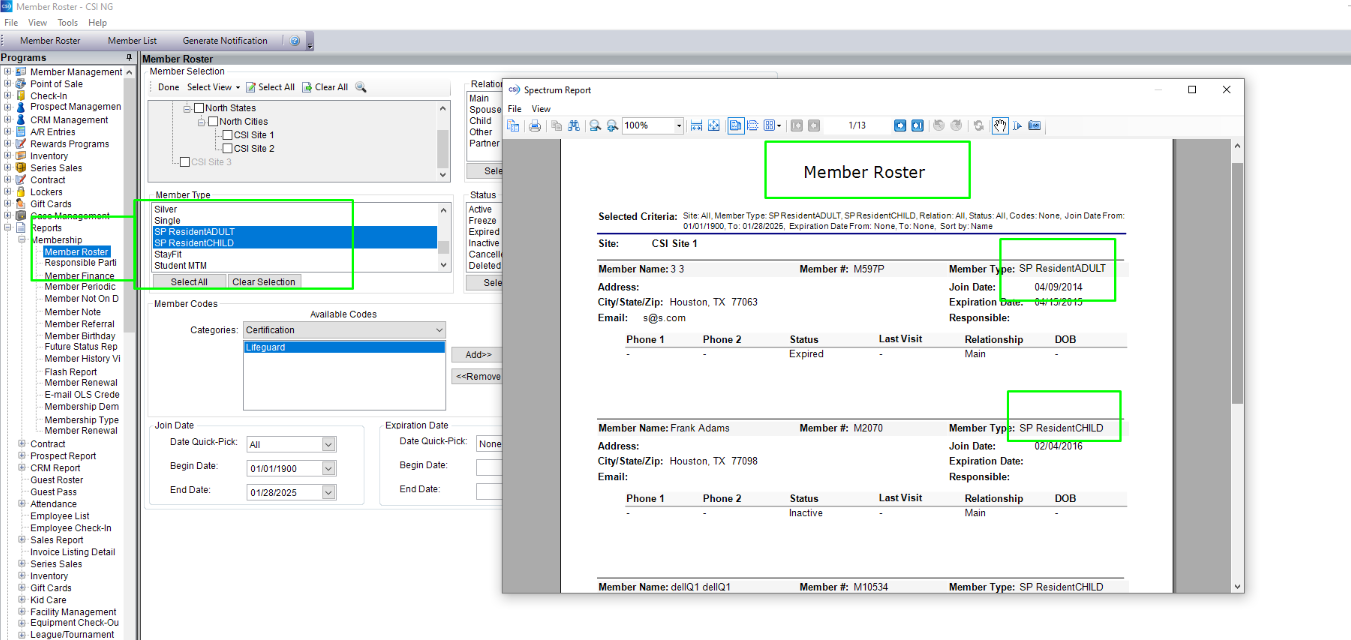The image size is (1351, 640).
Task: Click the print icon in Spectrum Report
Action: coord(535,126)
